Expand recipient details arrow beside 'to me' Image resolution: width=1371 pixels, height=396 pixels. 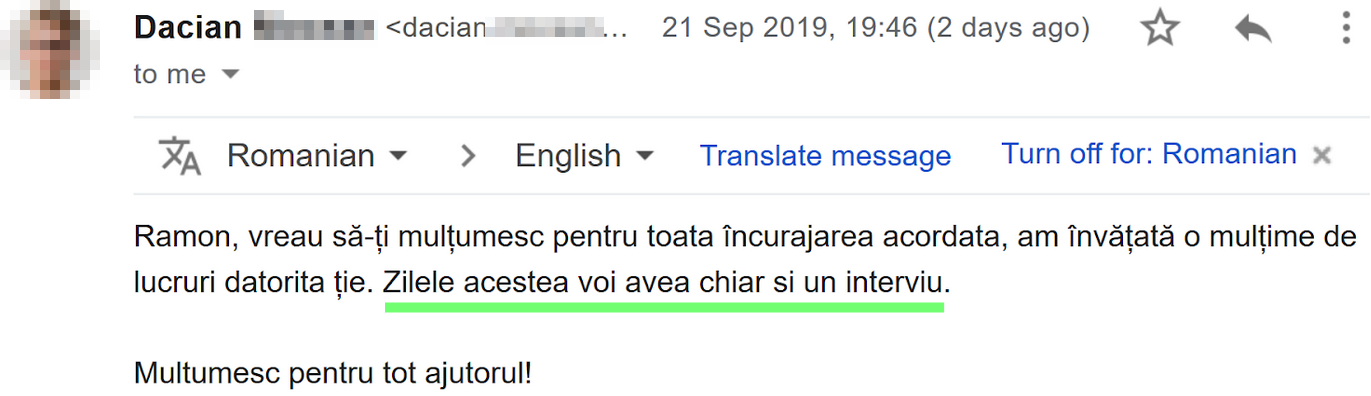pos(230,75)
